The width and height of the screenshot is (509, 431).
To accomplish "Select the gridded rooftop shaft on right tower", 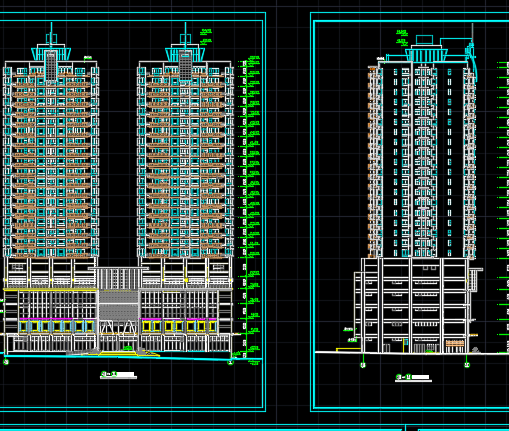I will coord(185,66).
